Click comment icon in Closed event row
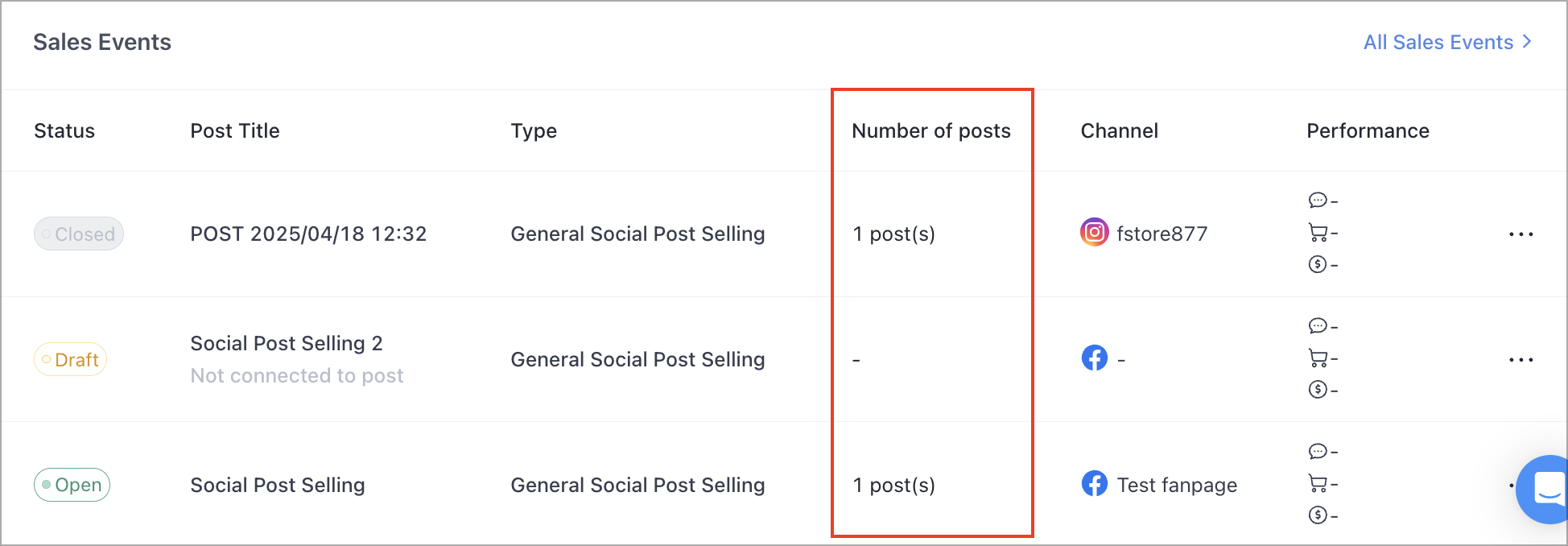The width and height of the screenshot is (1568, 546). pos(1318,200)
